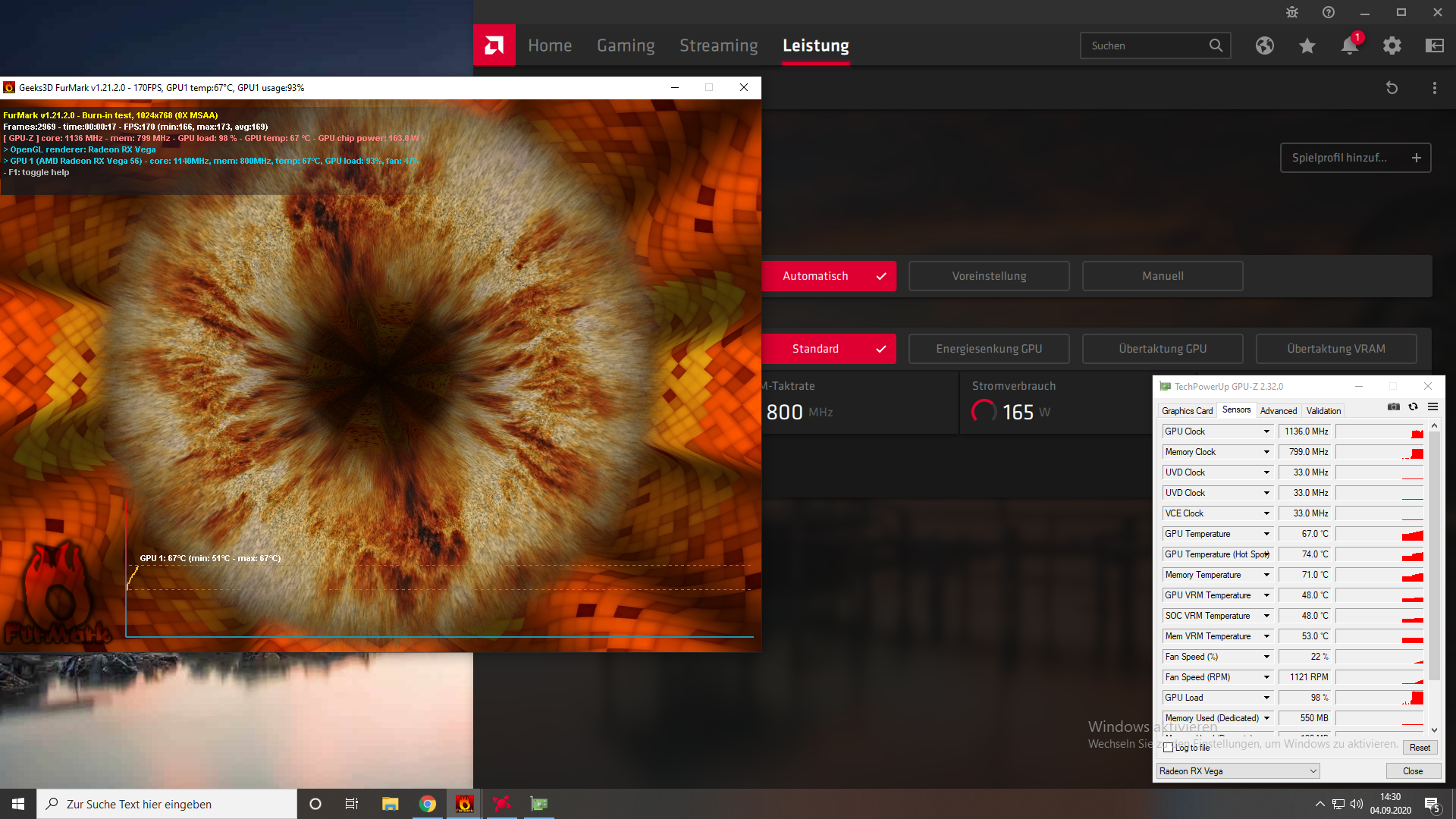Open the Radeon RX Vega device dropdown
Image resolution: width=1456 pixels, height=819 pixels.
(1238, 771)
